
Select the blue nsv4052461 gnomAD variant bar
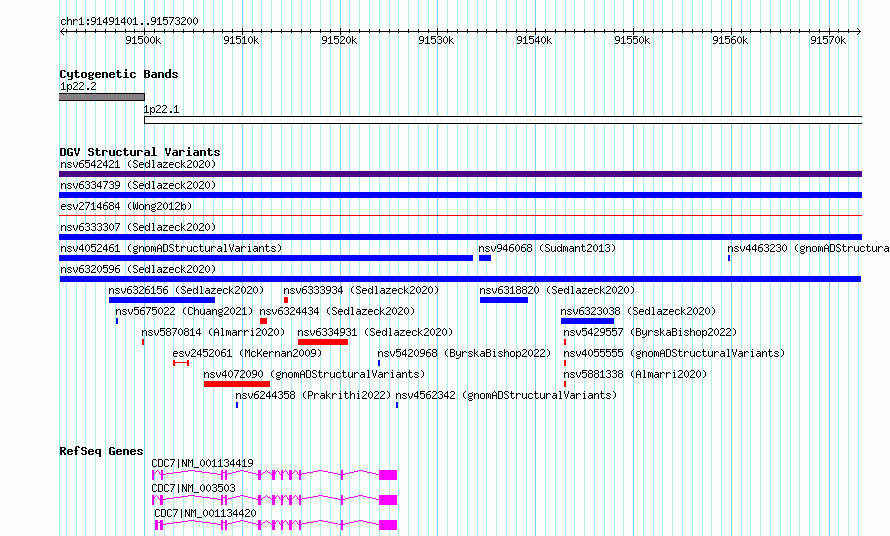[266, 258]
